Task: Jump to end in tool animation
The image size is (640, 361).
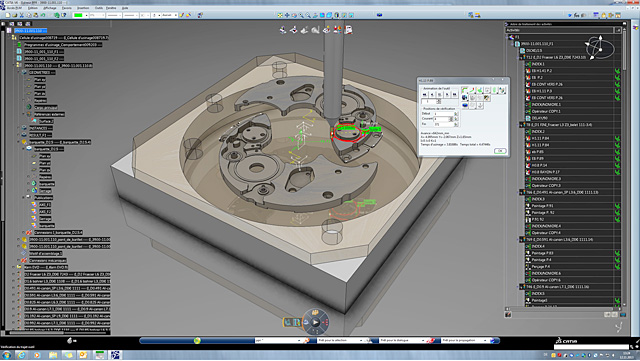Action: coord(454,94)
